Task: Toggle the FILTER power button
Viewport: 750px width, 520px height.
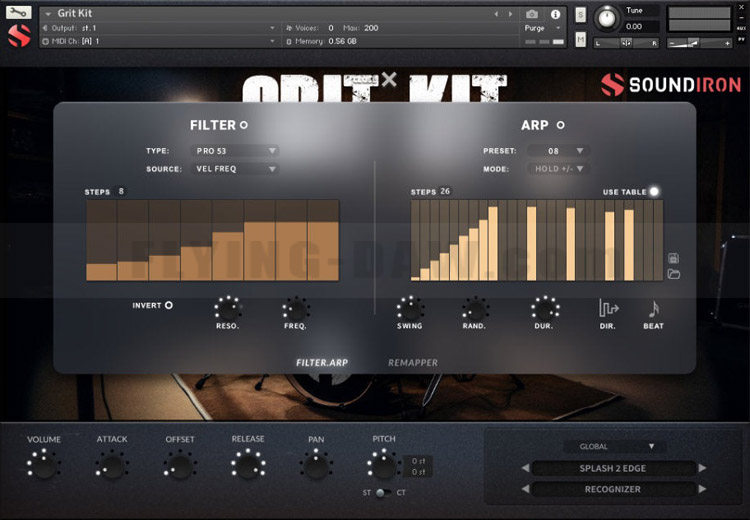Action: pos(244,125)
